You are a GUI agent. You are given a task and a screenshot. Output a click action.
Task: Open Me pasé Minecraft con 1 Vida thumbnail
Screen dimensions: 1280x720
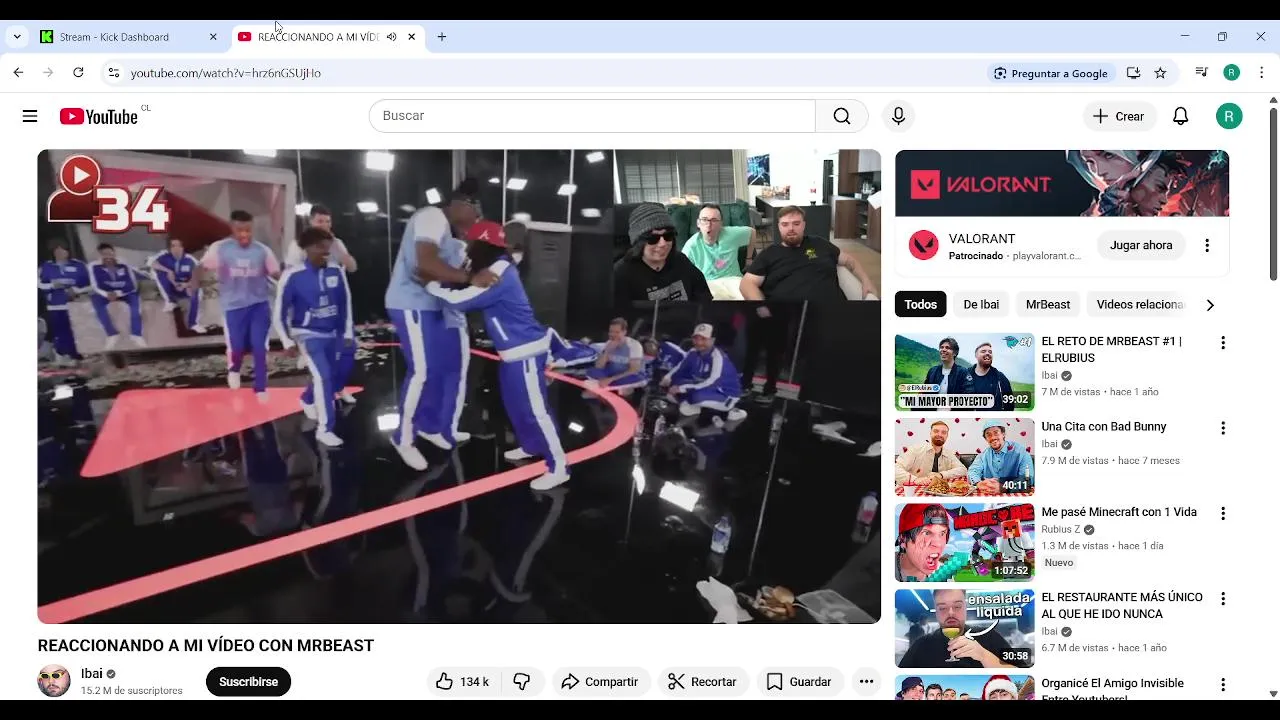click(x=964, y=542)
